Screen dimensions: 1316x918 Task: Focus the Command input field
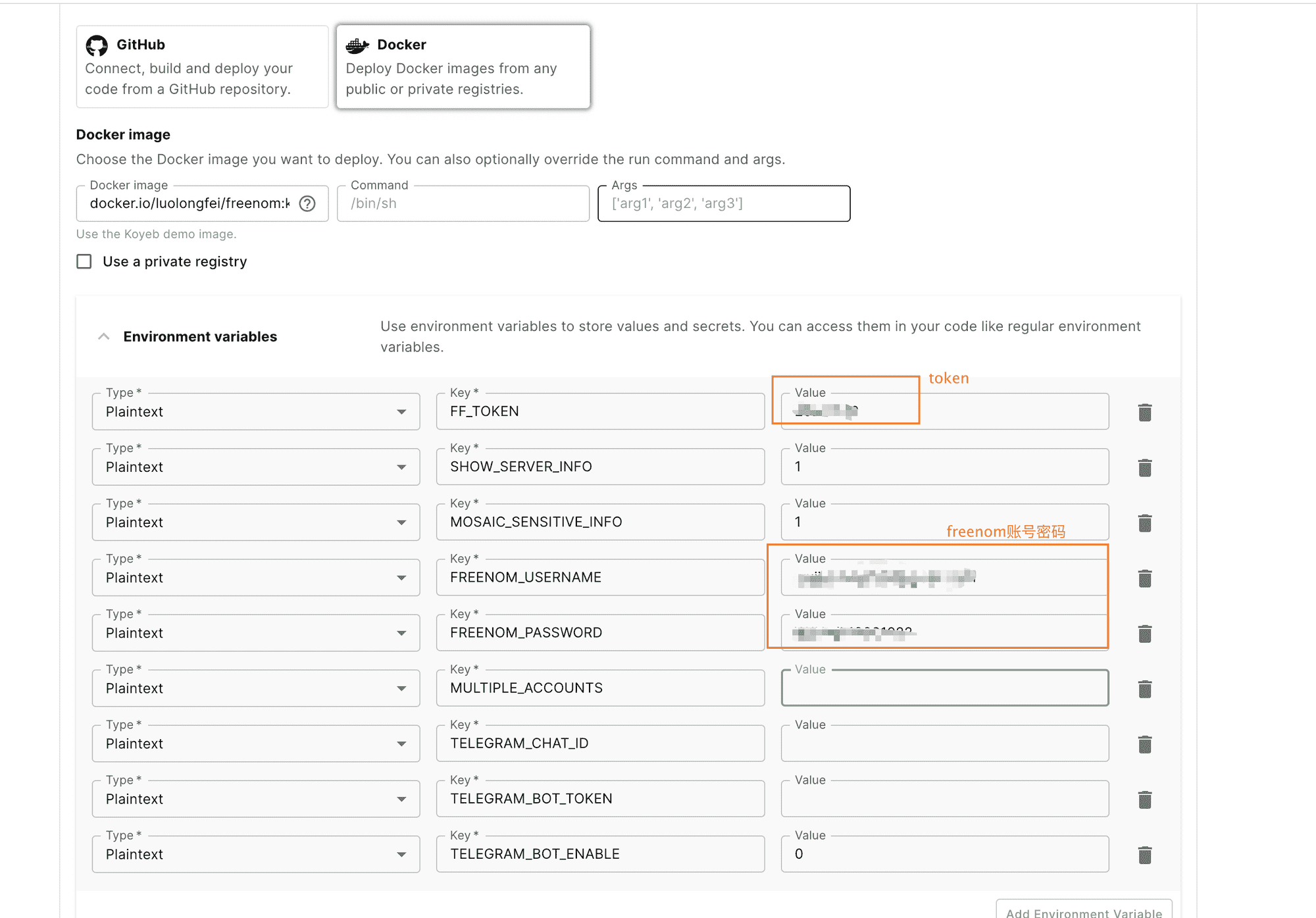tap(463, 203)
